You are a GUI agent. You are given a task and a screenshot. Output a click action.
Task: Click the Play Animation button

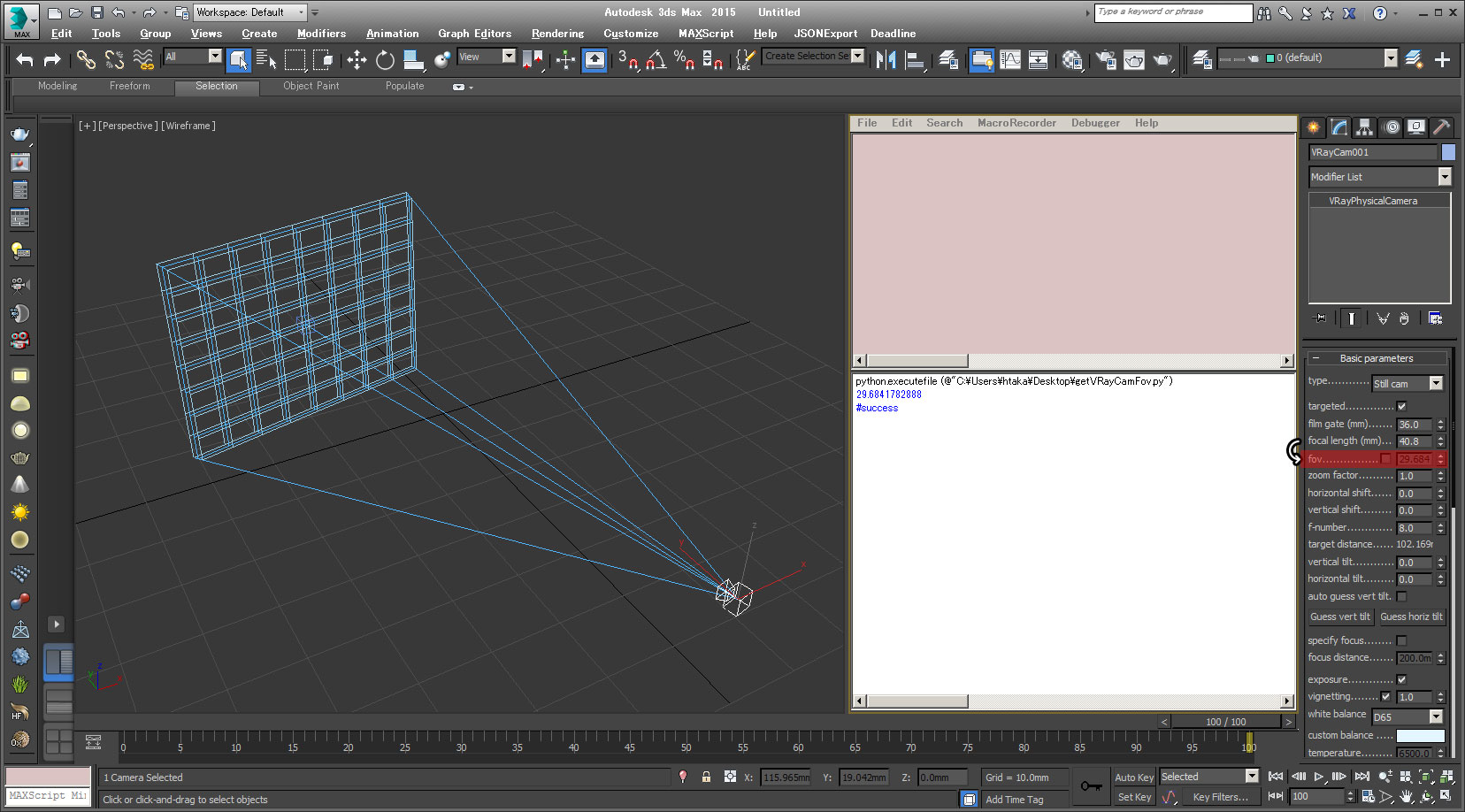(x=1319, y=777)
